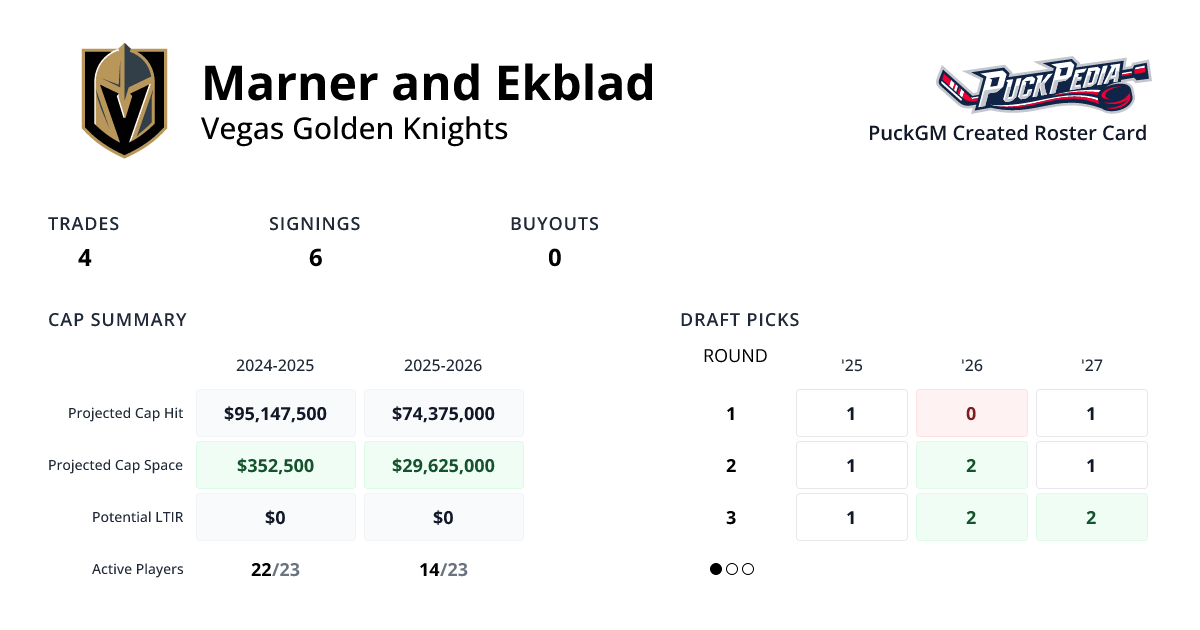The width and height of the screenshot is (1200, 630).
Task: Select the round 1 '25 draft pick cell
Action: coord(851,413)
